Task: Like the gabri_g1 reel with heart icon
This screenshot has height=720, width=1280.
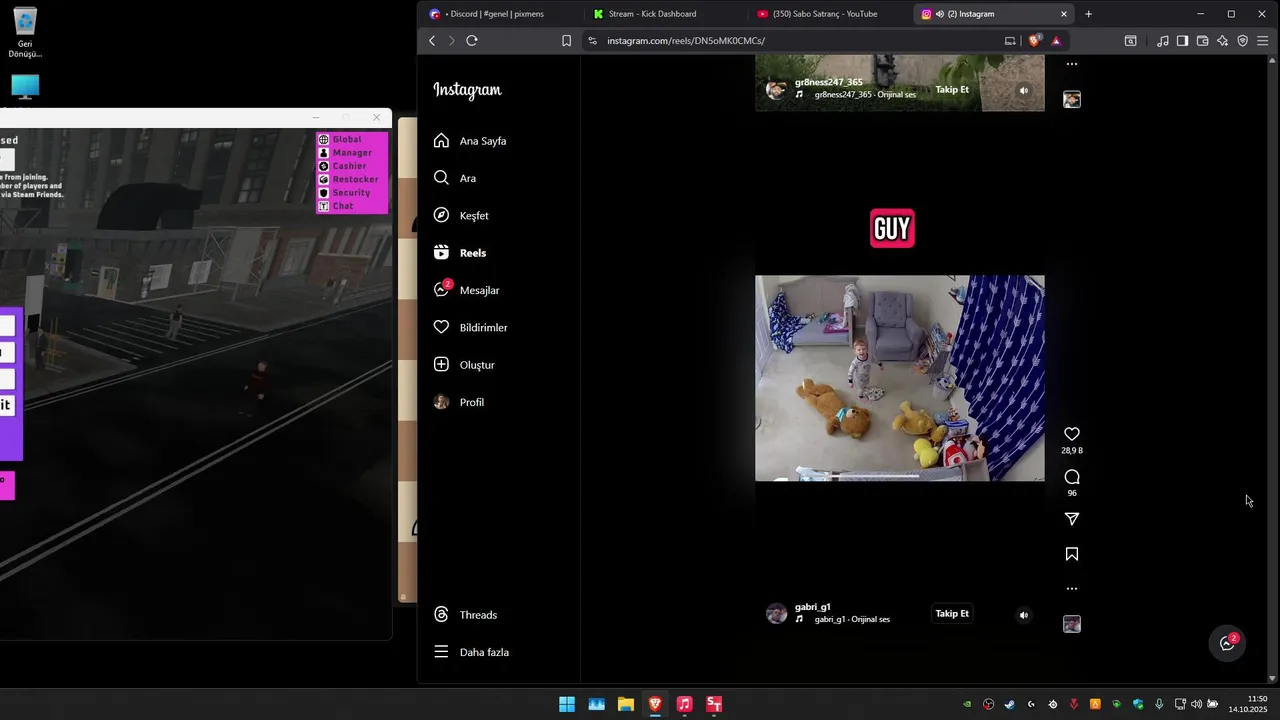Action: click(1072, 434)
